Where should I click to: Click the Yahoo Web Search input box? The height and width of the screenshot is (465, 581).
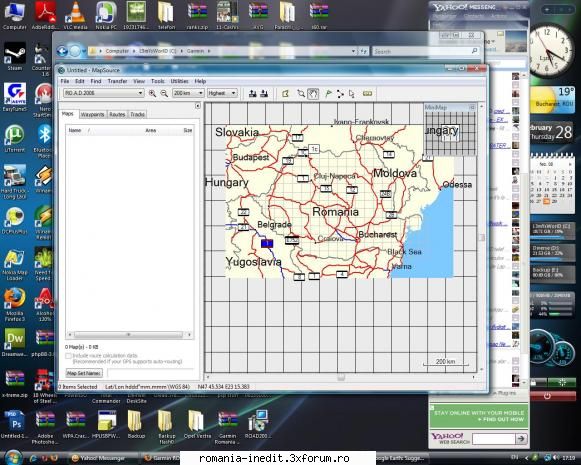point(494,439)
